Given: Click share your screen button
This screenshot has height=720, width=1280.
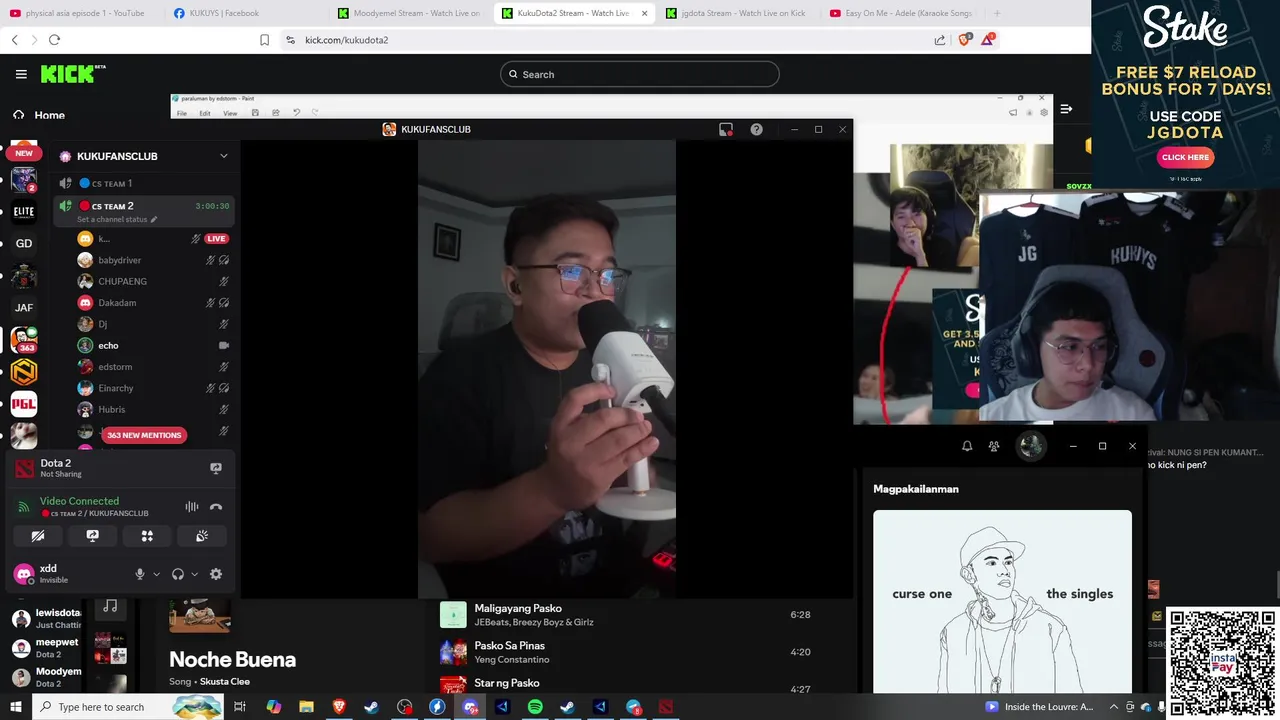Looking at the screenshot, I should tap(93, 536).
